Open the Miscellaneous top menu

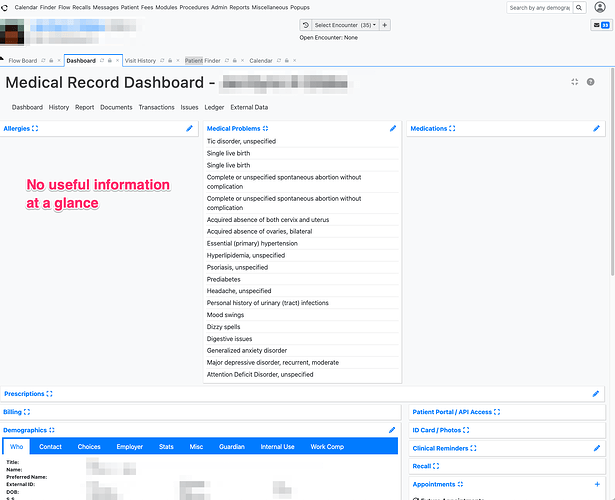(270, 7)
